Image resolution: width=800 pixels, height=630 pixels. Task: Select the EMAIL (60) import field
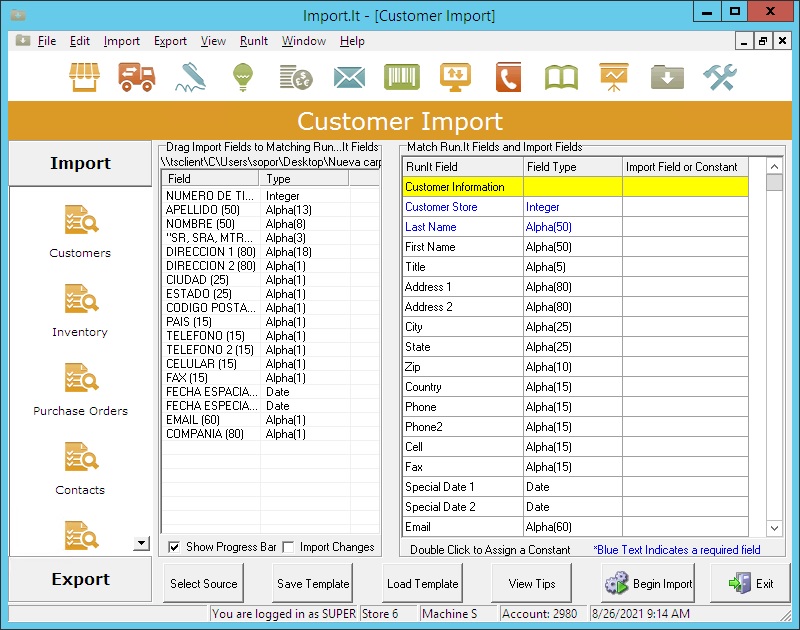[x=193, y=420]
